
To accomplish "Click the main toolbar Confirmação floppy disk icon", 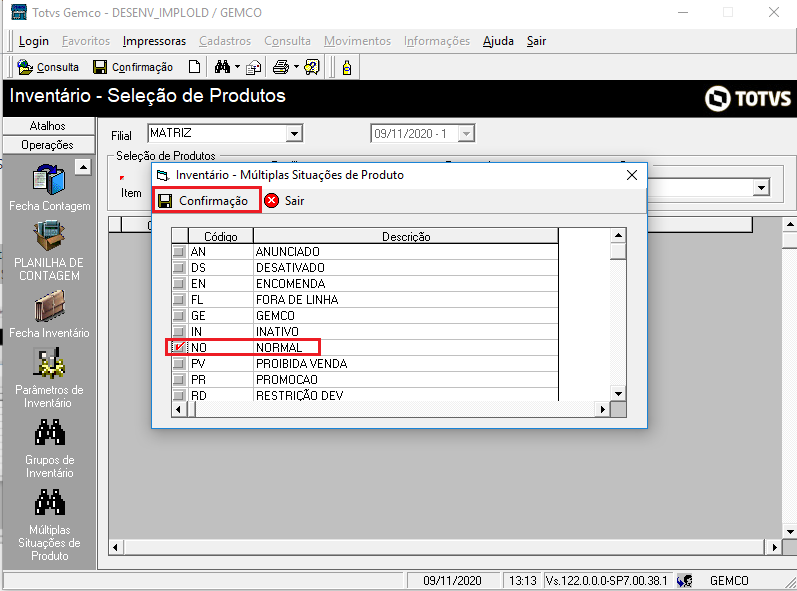I will [x=100, y=67].
